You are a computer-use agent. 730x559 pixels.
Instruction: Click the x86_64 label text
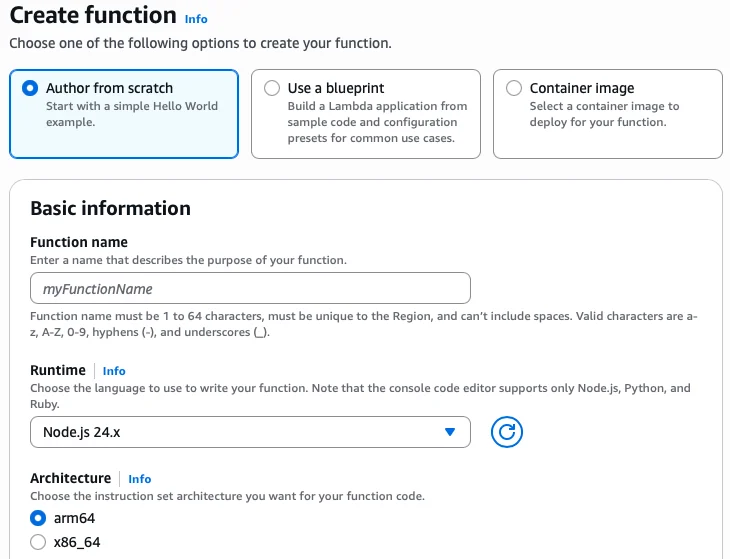tap(77, 542)
